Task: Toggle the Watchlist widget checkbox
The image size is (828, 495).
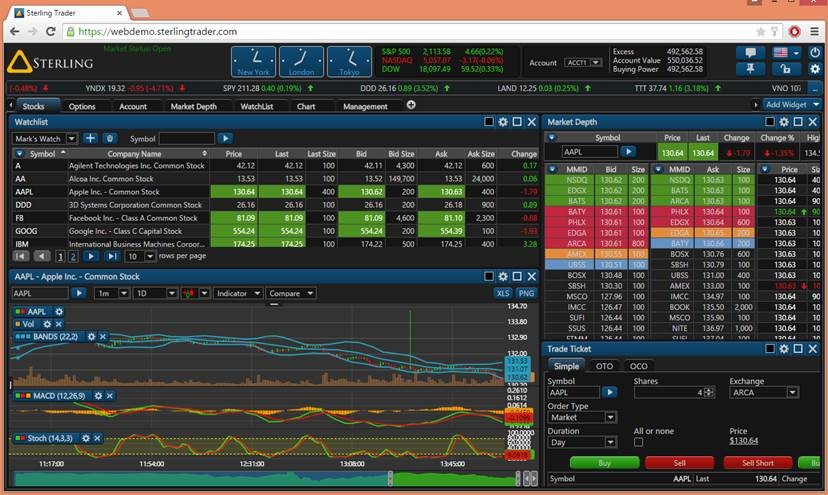Action: tap(489, 122)
